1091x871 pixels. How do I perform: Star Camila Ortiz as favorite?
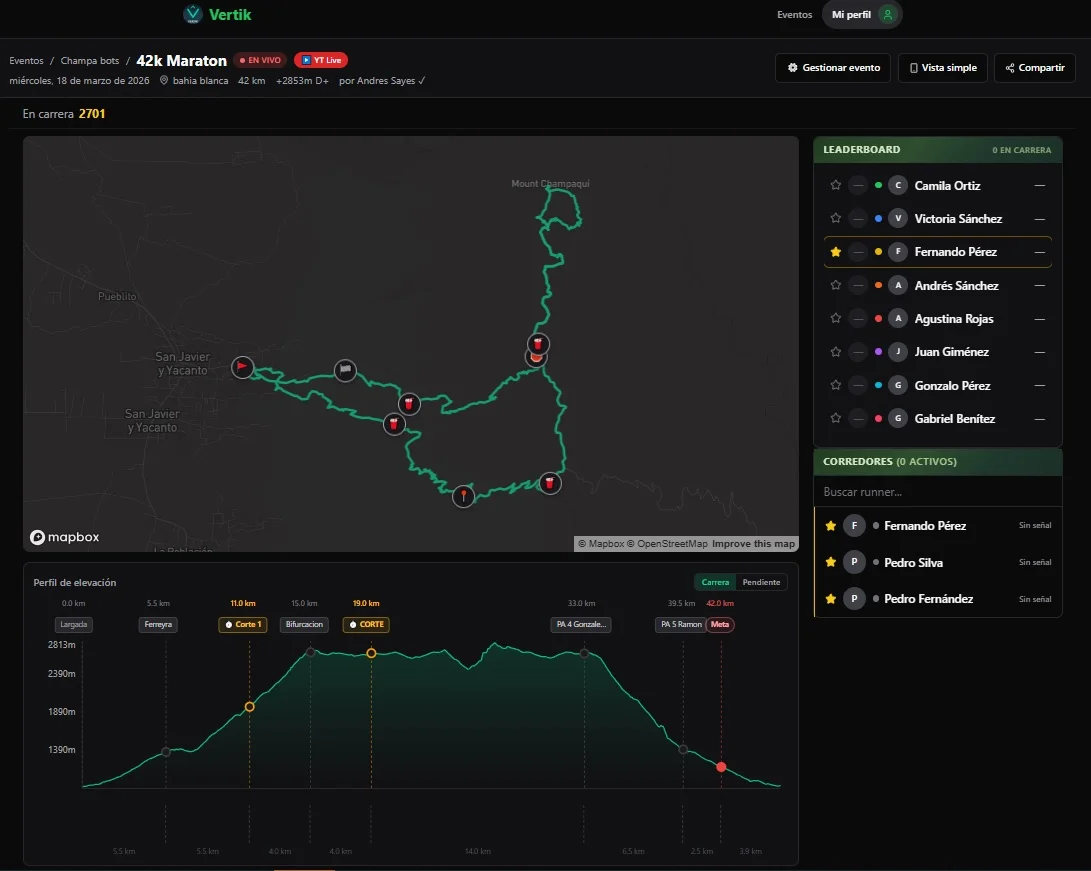tap(835, 184)
